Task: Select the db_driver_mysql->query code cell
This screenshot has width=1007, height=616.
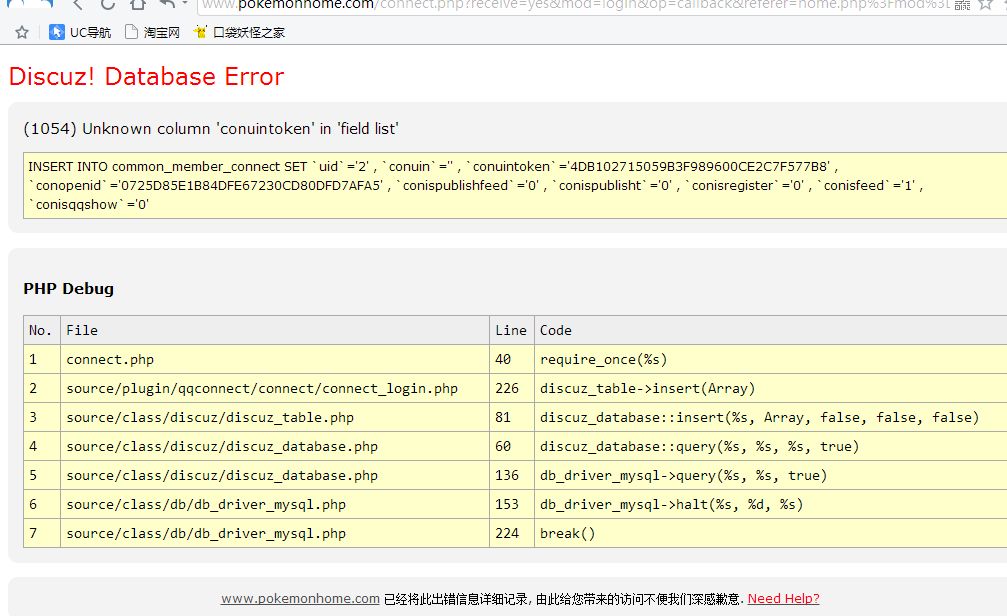Action: point(771,475)
